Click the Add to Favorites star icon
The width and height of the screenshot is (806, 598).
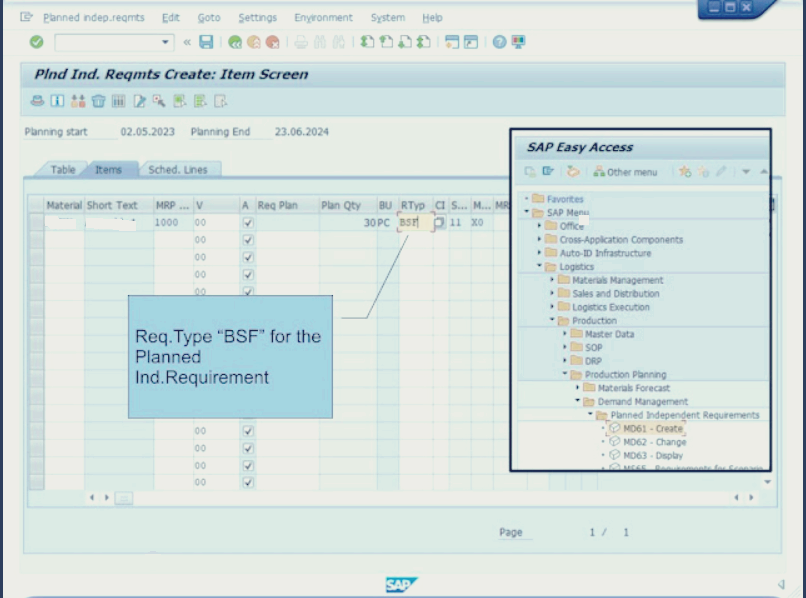pyautogui.click(x=685, y=172)
